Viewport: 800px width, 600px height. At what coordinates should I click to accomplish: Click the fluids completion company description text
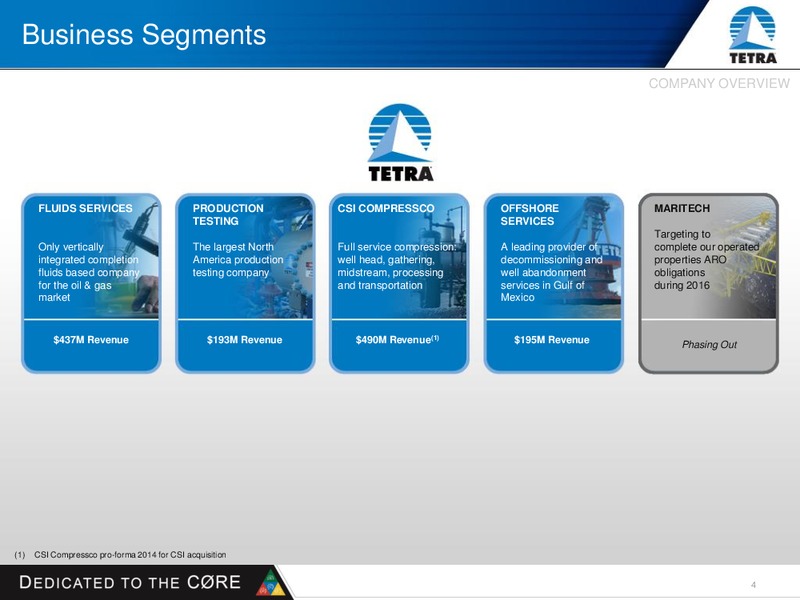(x=88, y=272)
